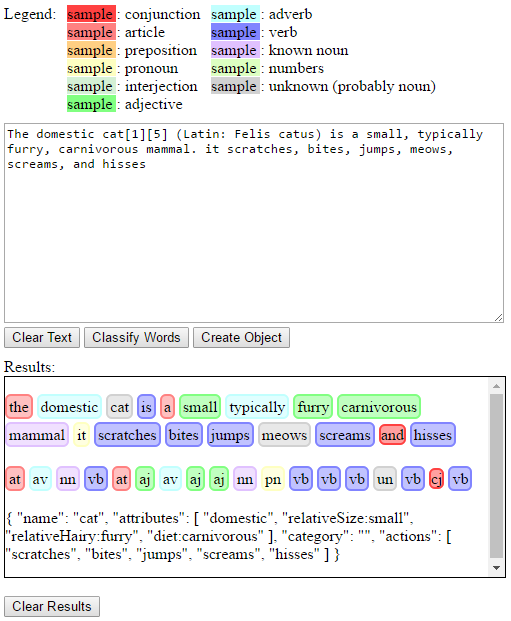Image resolution: width=511 pixels, height=621 pixels.
Task: Select the "domestic" word chip
Action: tap(69, 407)
